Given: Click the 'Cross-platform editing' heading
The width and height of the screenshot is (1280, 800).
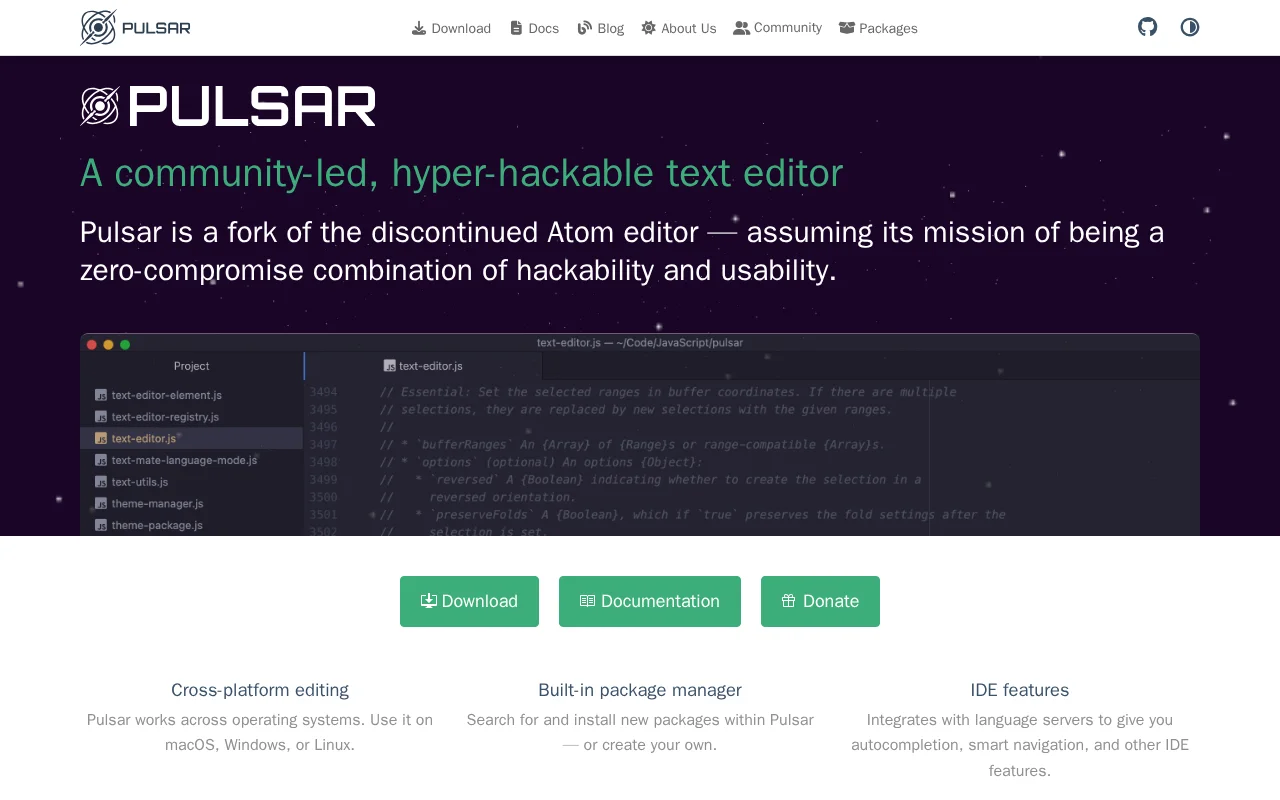Looking at the screenshot, I should click(x=260, y=690).
